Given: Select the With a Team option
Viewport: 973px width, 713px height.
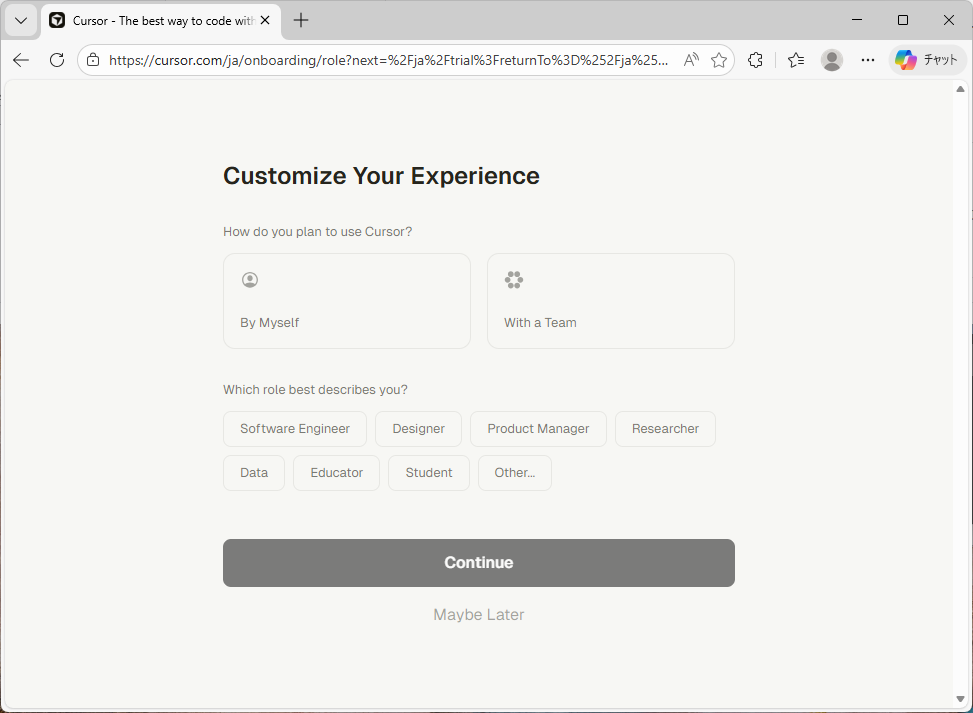Looking at the screenshot, I should pos(610,301).
